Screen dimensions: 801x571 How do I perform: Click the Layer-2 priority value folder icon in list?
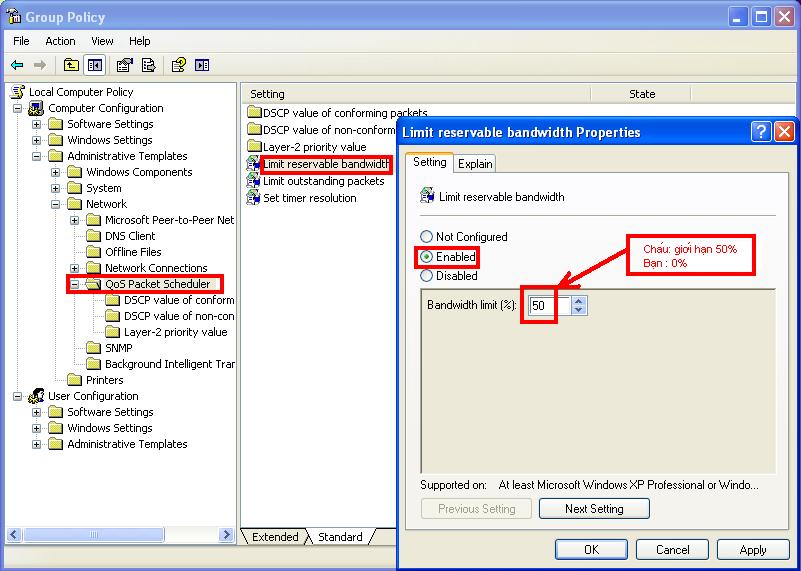[254, 146]
